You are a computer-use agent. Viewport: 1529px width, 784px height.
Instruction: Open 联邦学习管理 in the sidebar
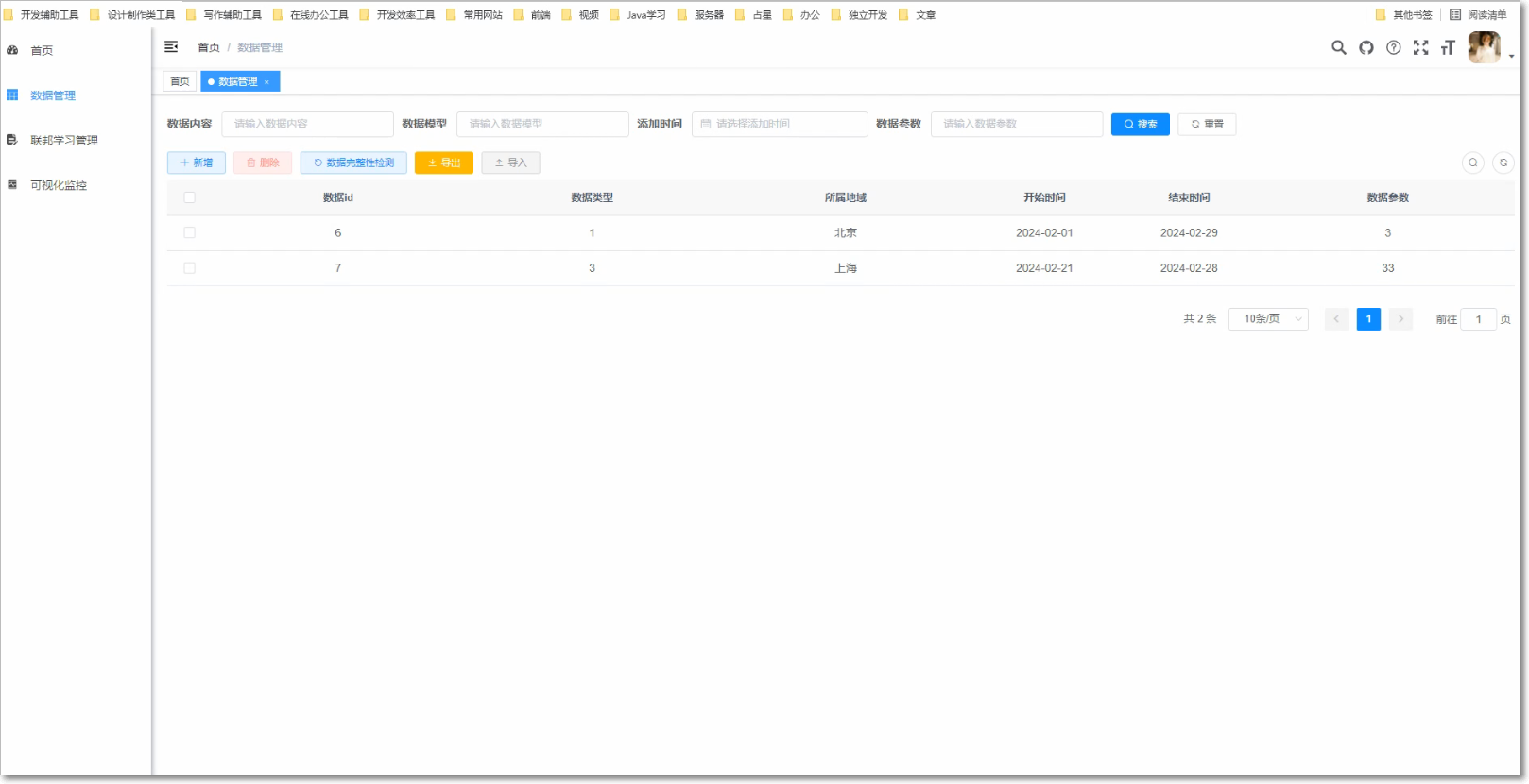[64, 141]
